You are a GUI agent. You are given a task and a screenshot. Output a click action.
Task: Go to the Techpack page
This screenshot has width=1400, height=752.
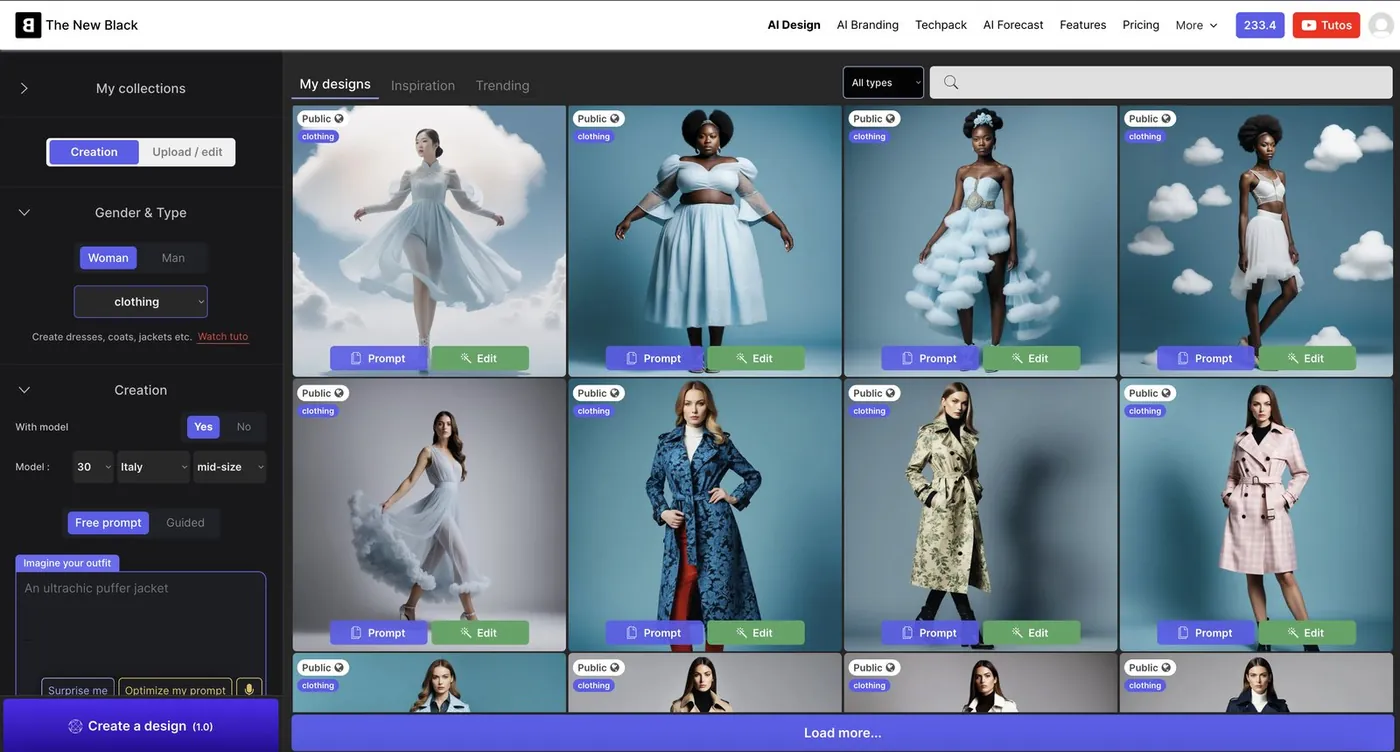click(x=941, y=25)
